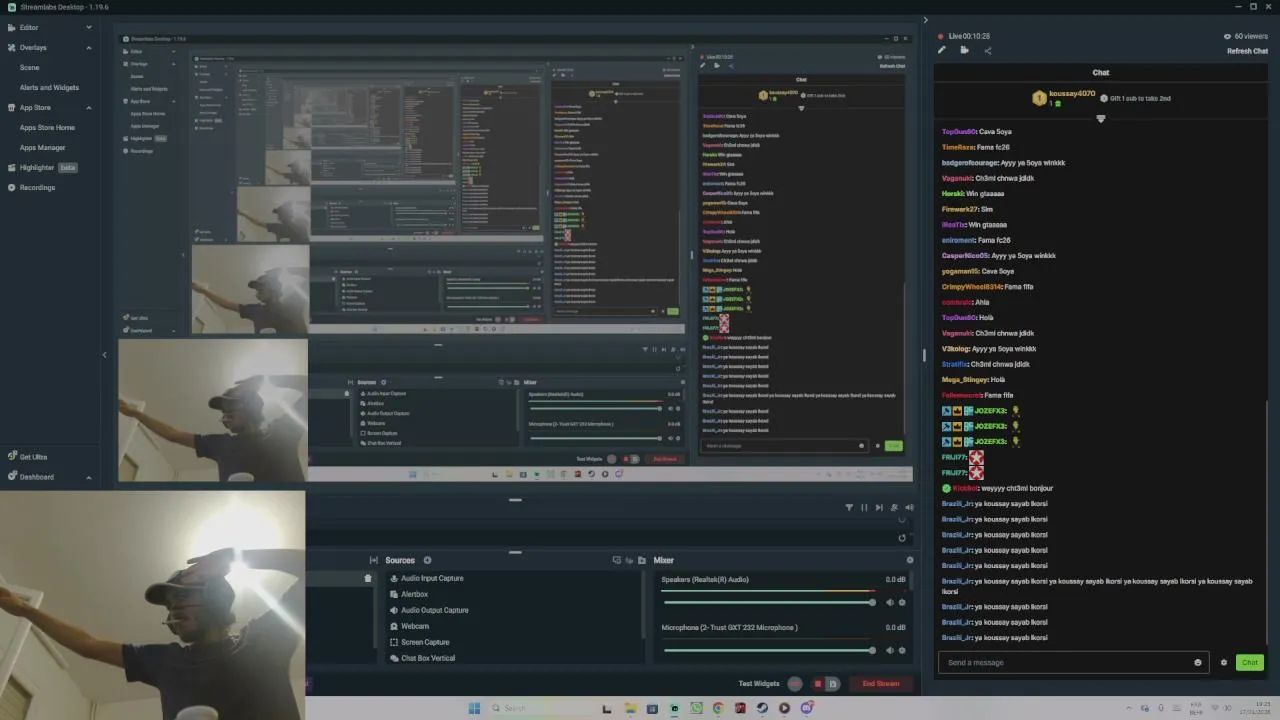Click the KickBot username in chat

(x=965, y=488)
